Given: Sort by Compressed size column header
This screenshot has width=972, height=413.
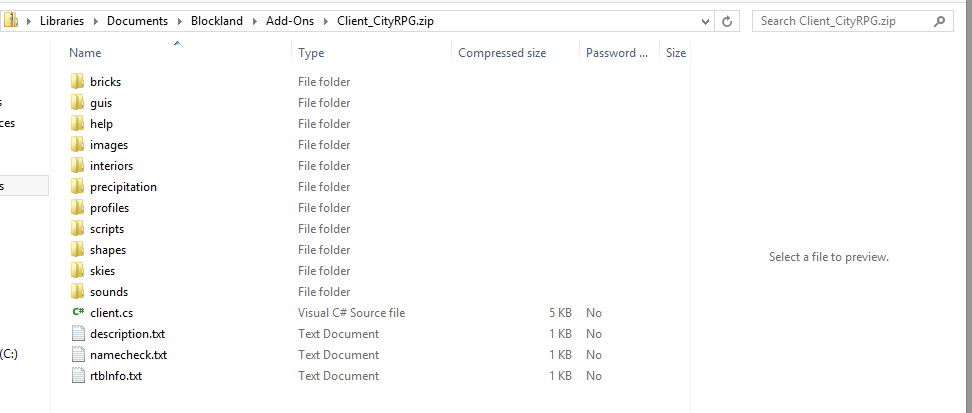Looking at the screenshot, I should (502, 53).
